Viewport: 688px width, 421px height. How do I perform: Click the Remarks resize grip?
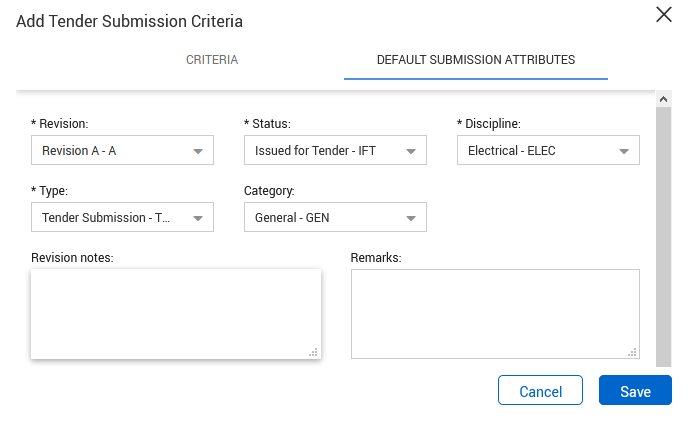pyautogui.click(x=632, y=351)
